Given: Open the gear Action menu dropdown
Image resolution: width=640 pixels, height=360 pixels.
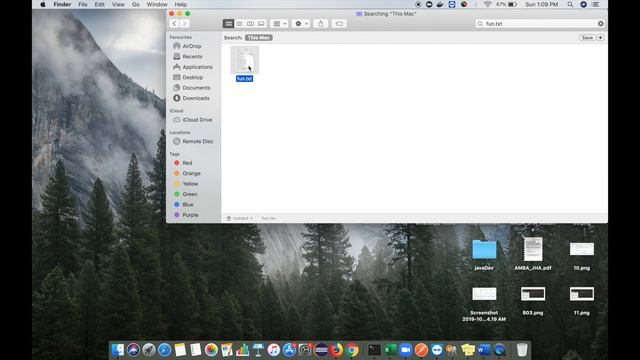Looking at the screenshot, I should click(x=301, y=24).
